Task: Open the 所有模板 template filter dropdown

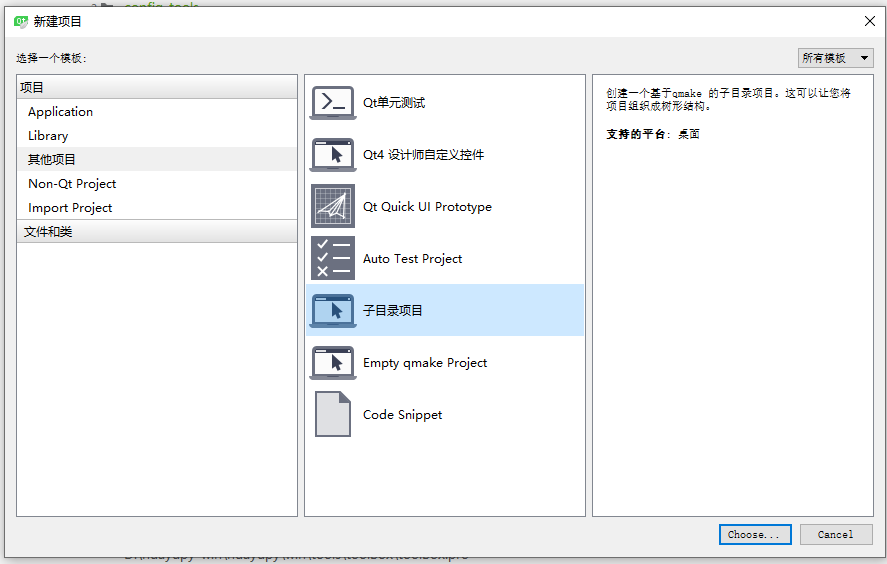Action: pos(836,58)
